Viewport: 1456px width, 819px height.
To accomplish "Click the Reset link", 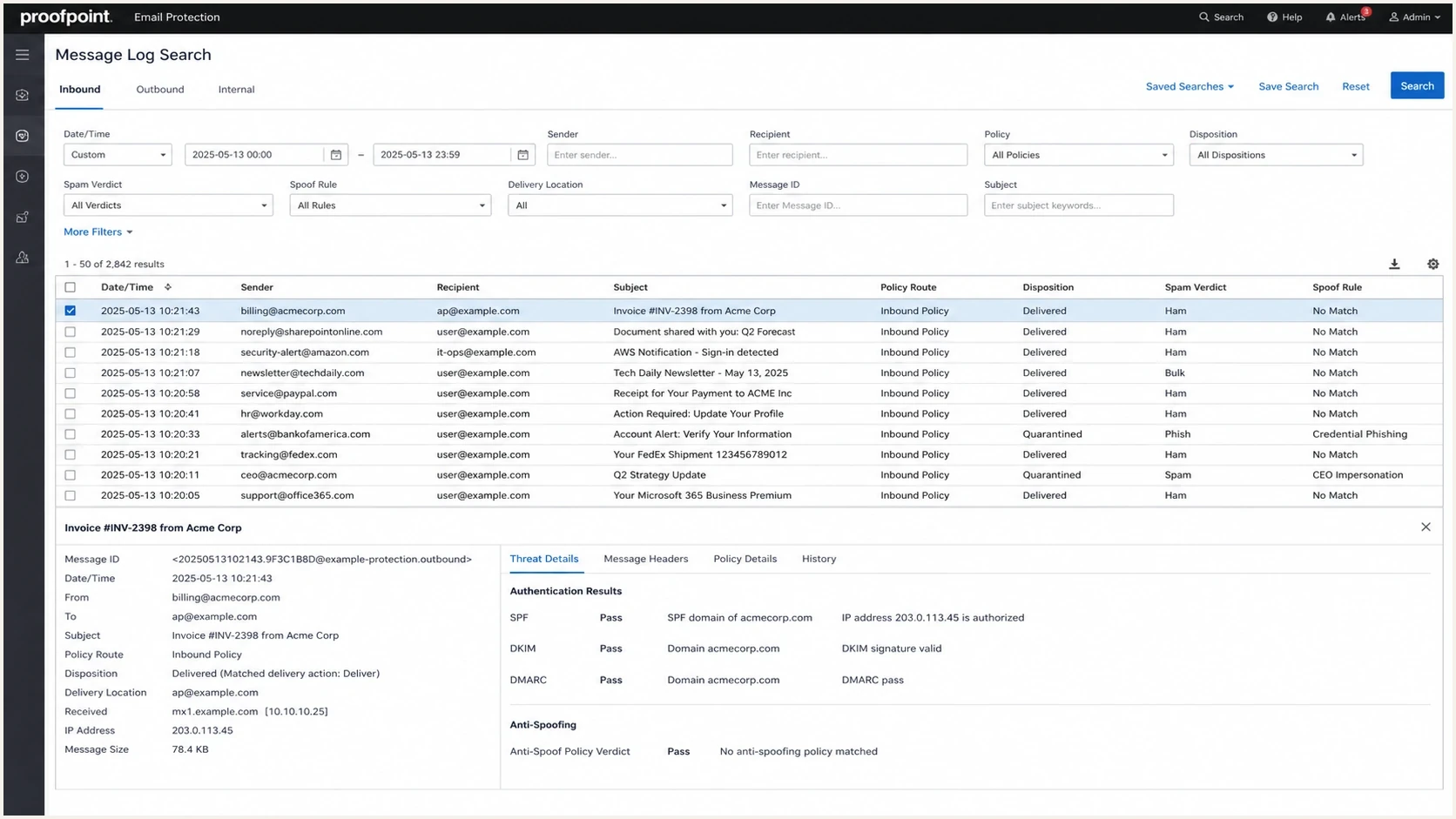I will point(1355,87).
